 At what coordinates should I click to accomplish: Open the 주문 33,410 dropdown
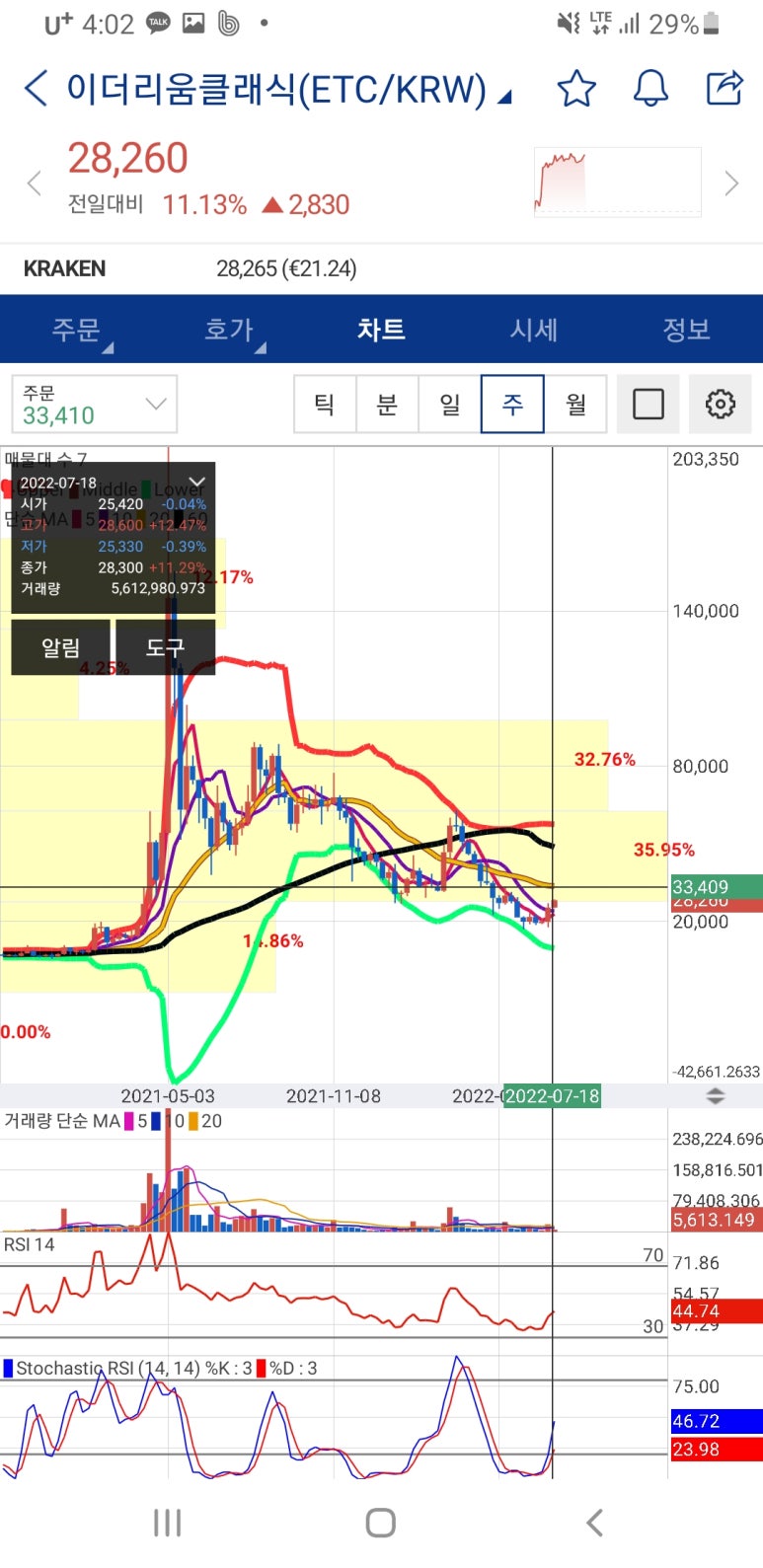(x=95, y=405)
